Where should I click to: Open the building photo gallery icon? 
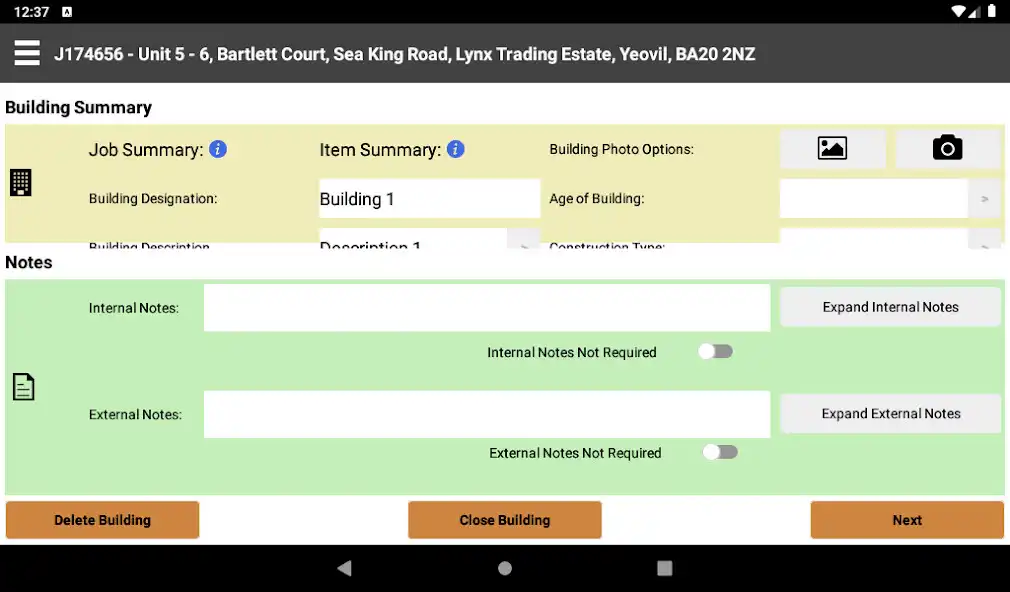(832, 149)
